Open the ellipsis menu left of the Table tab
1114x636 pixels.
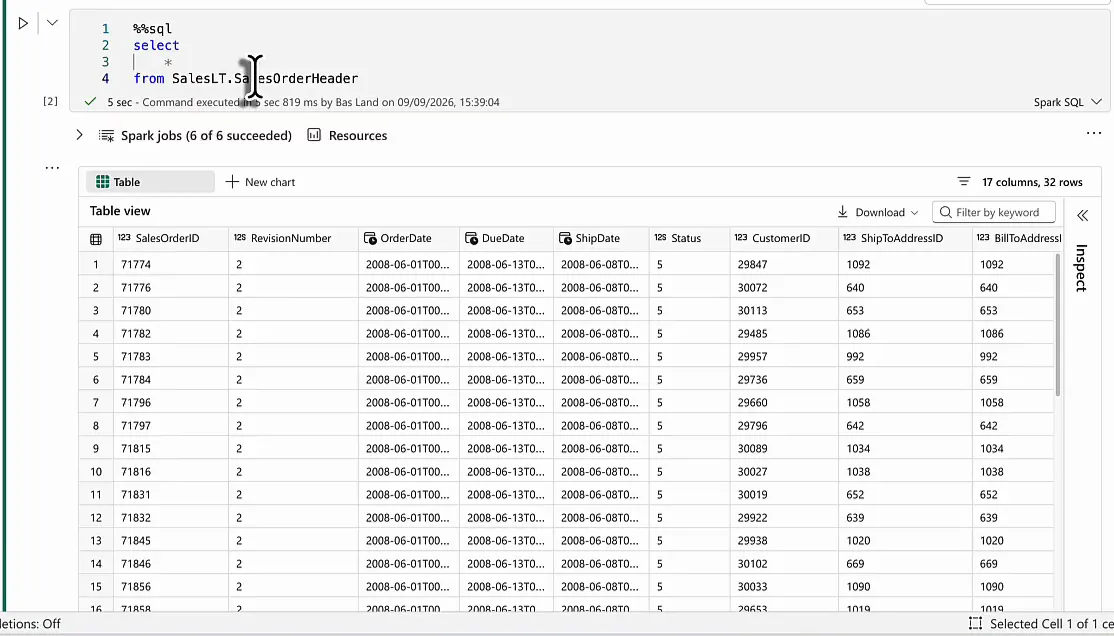(52, 168)
